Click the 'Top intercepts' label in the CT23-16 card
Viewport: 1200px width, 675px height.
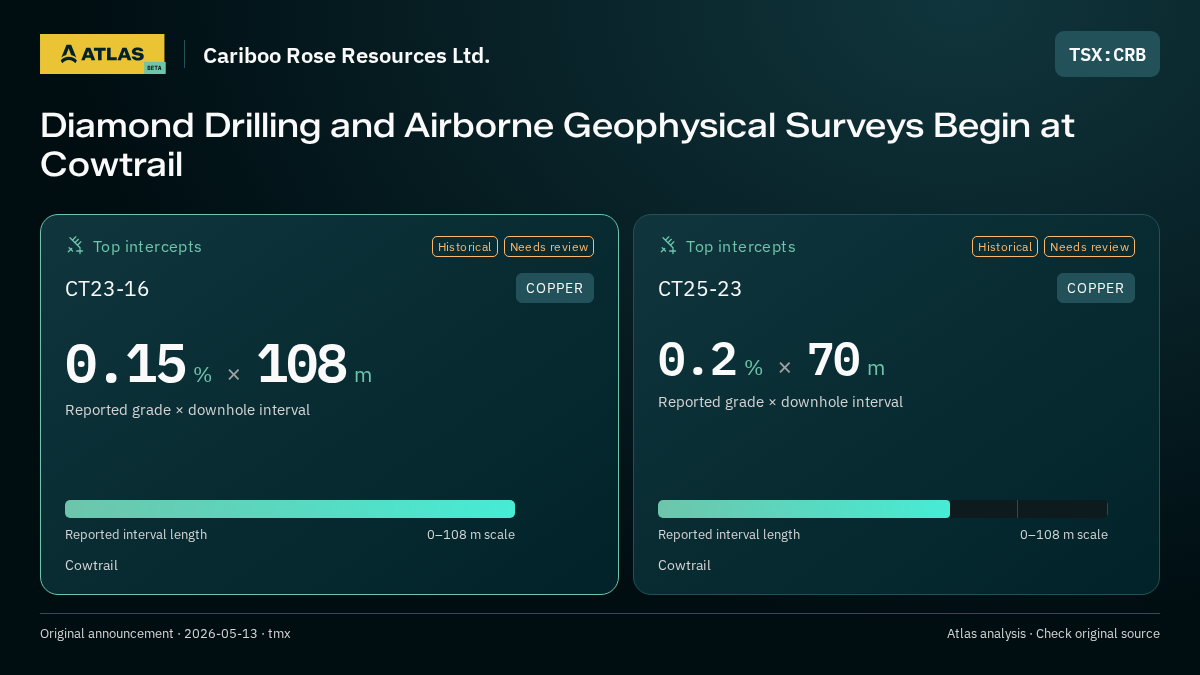[x=147, y=246]
